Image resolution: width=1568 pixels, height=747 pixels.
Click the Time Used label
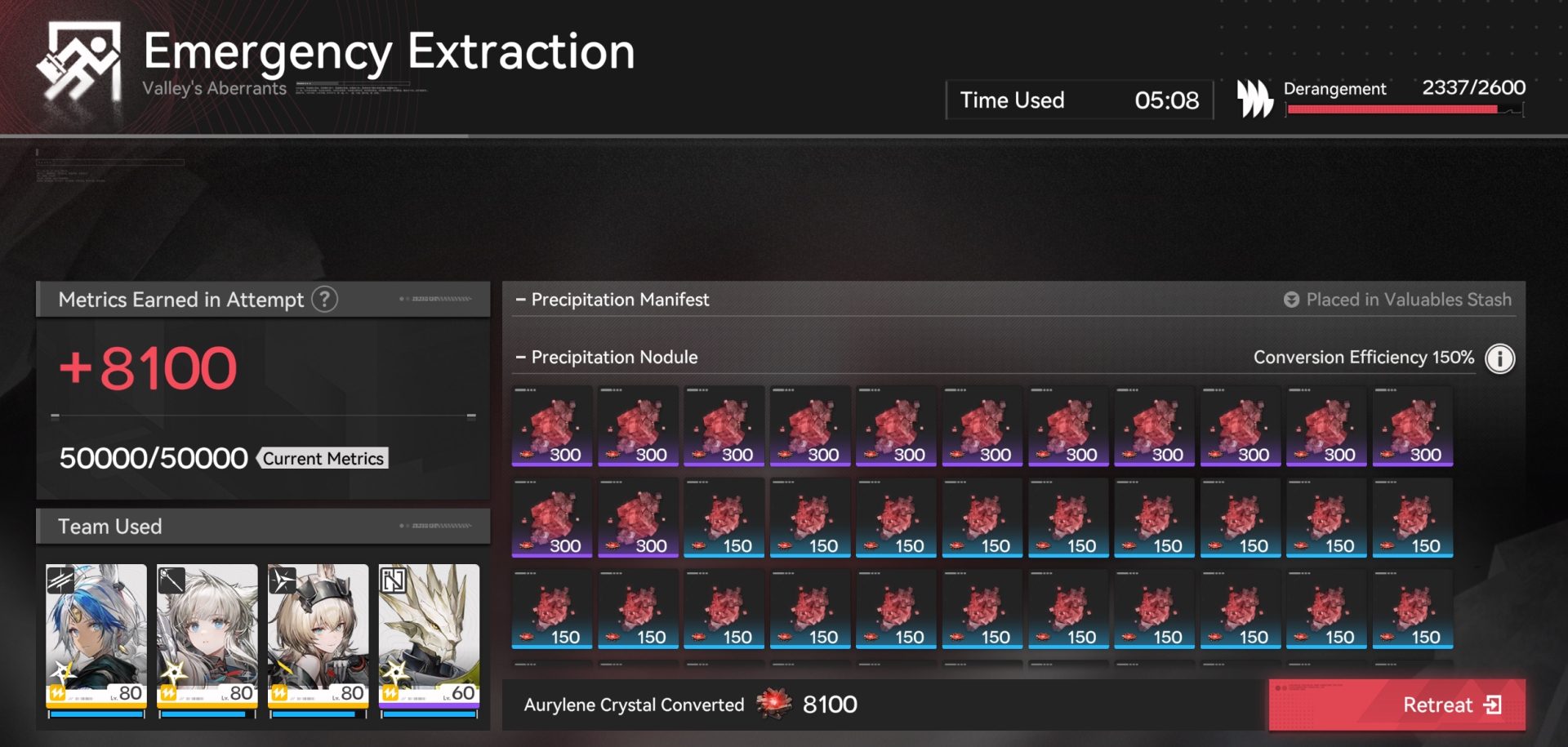(x=1012, y=100)
